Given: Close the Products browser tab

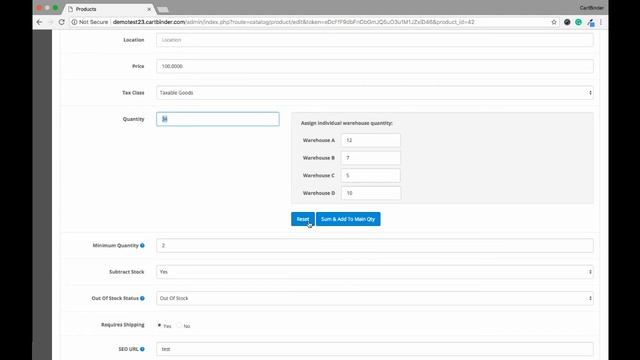Looking at the screenshot, I should pyautogui.click(x=149, y=9).
